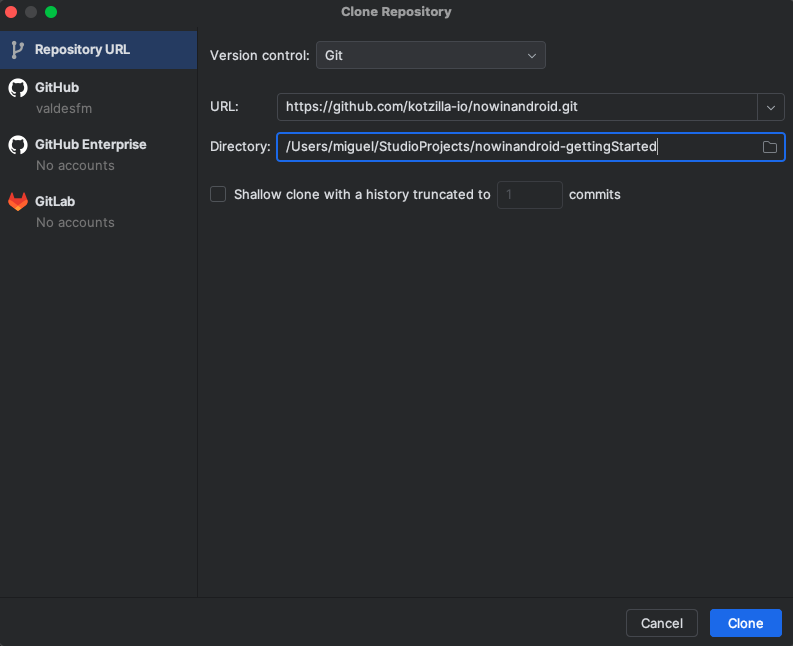Enable the Shallow clone checkbox
793x646 pixels.
pyautogui.click(x=218, y=194)
